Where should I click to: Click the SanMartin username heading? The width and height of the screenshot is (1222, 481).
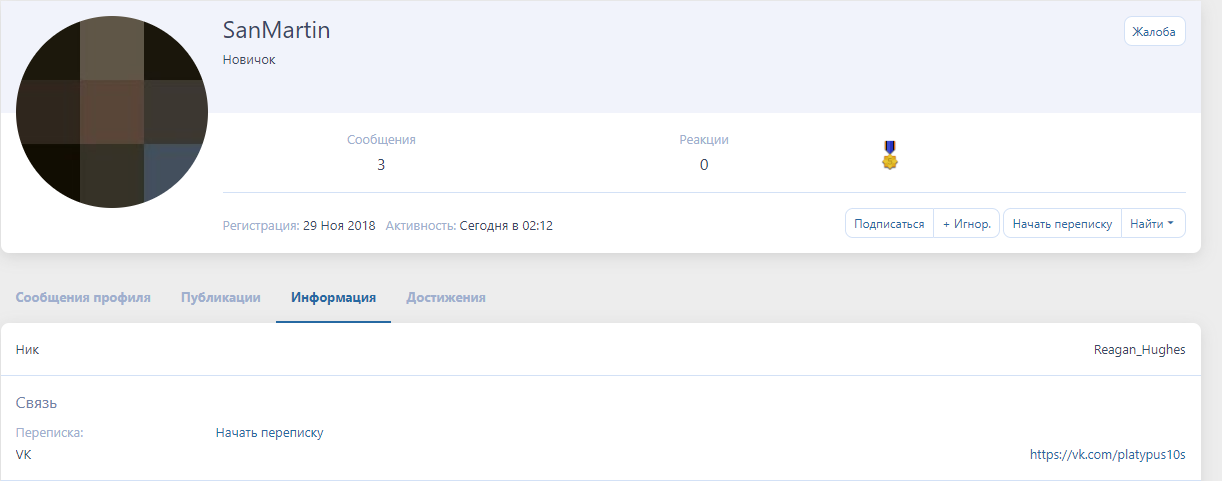[276, 31]
